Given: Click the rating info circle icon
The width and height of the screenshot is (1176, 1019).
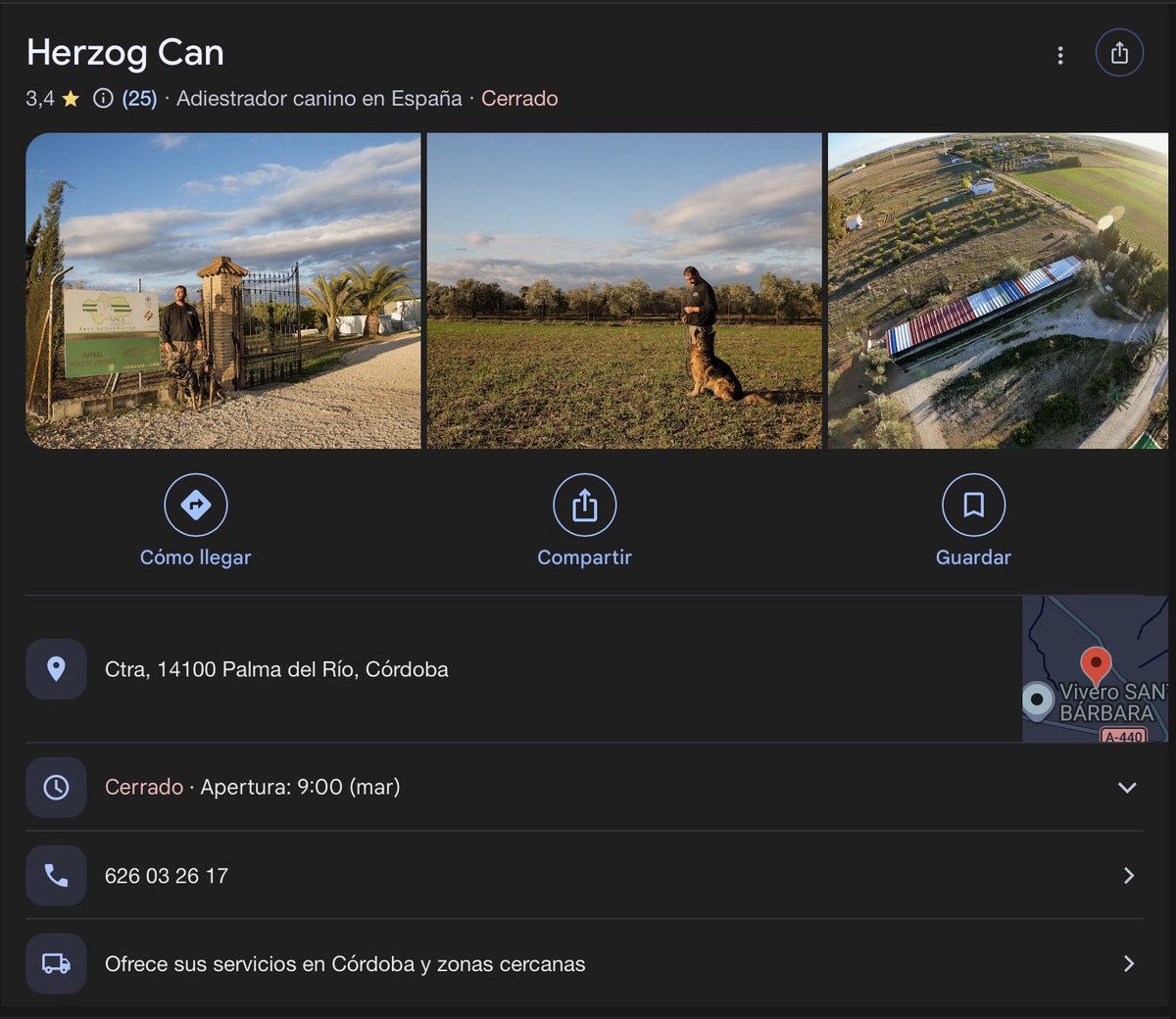Looking at the screenshot, I should coord(103,98).
